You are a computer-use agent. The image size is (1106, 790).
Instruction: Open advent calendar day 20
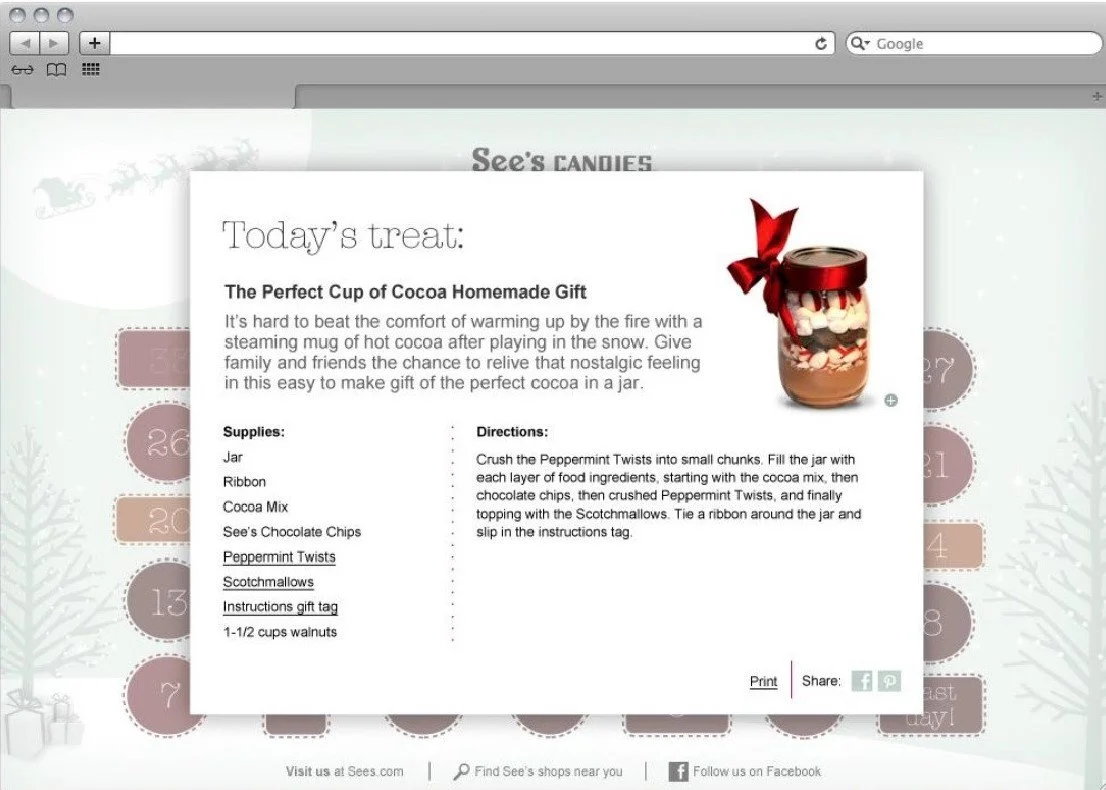coord(153,521)
